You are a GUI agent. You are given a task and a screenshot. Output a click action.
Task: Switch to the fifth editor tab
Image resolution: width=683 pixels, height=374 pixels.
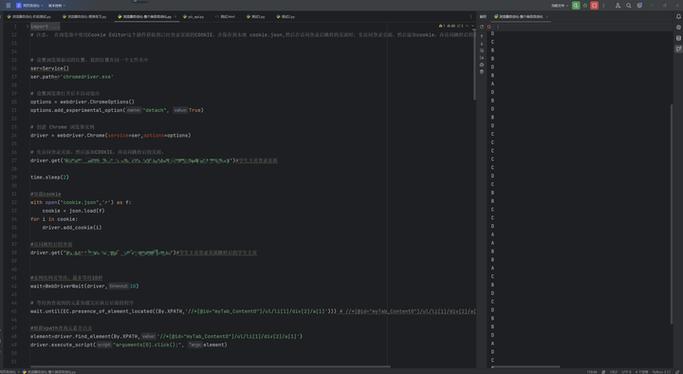(225, 17)
